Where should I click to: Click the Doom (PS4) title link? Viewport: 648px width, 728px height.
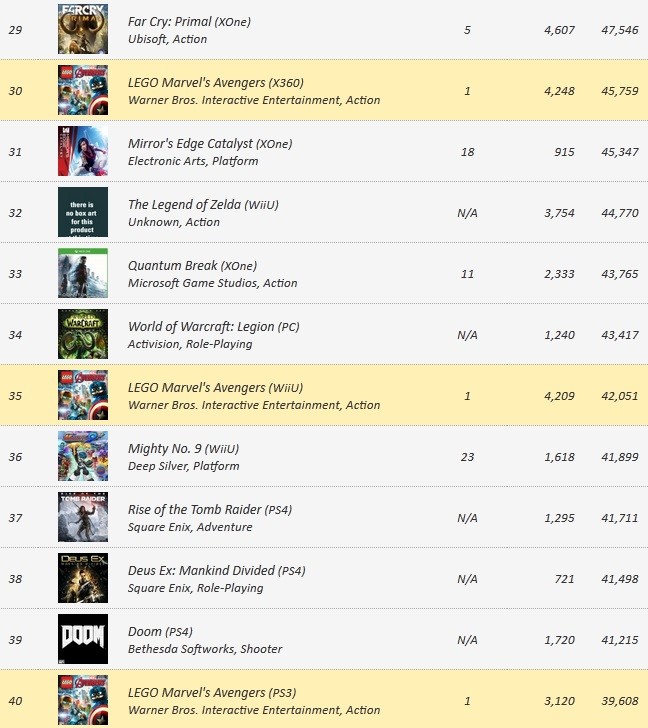coord(160,632)
